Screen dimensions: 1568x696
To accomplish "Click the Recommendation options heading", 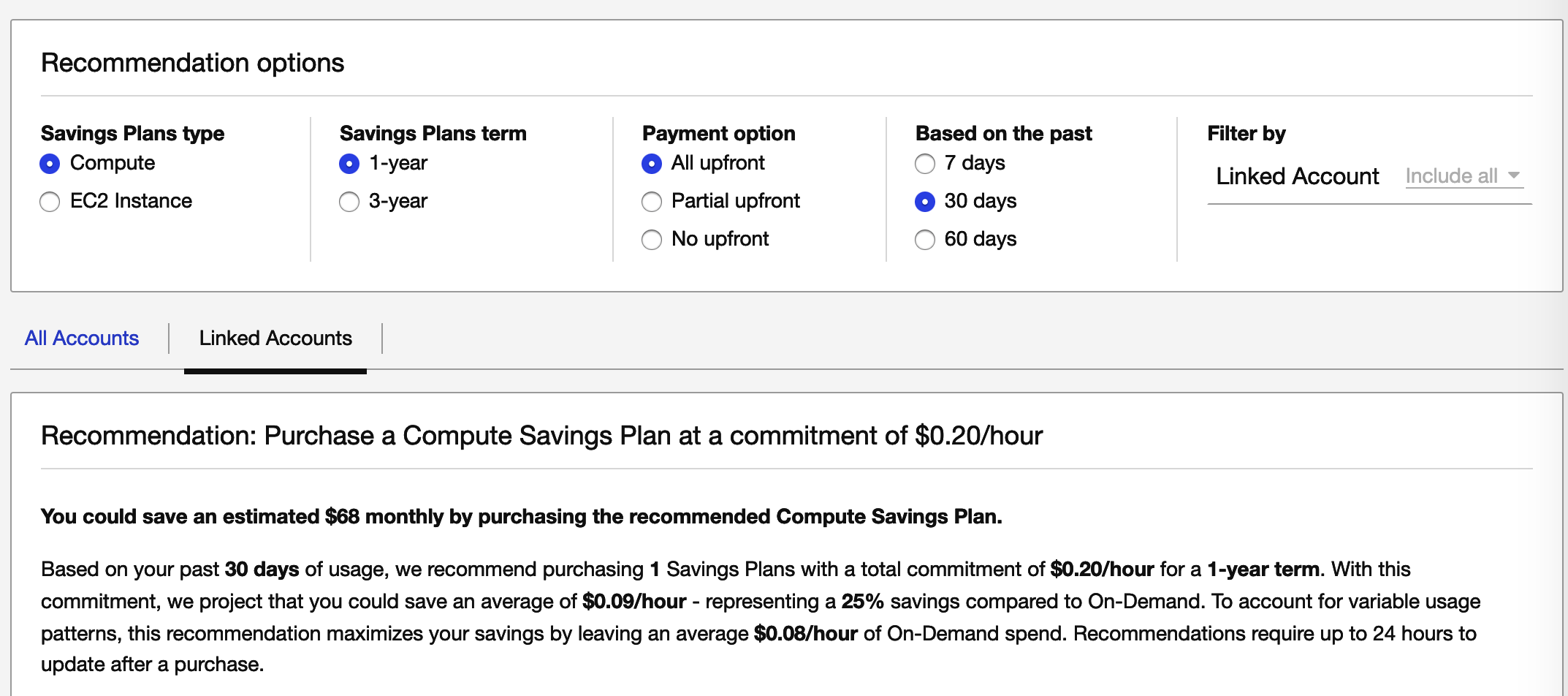I will pyautogui.click(x=192, y=63).
